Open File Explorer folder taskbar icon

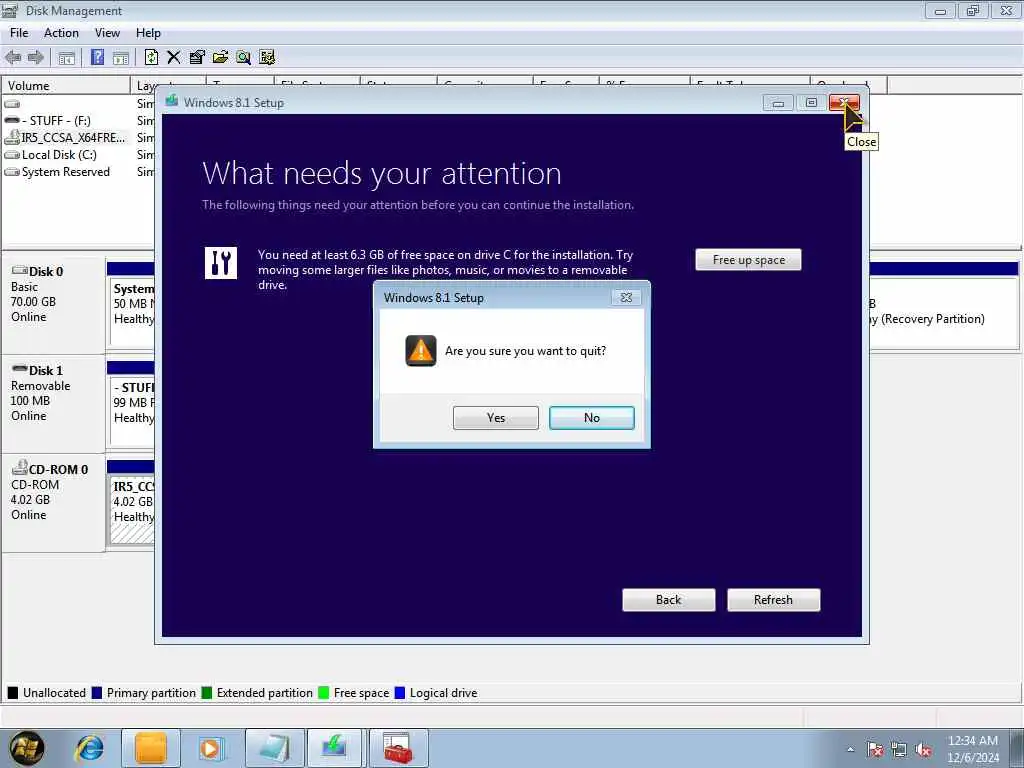click(151, 748)
